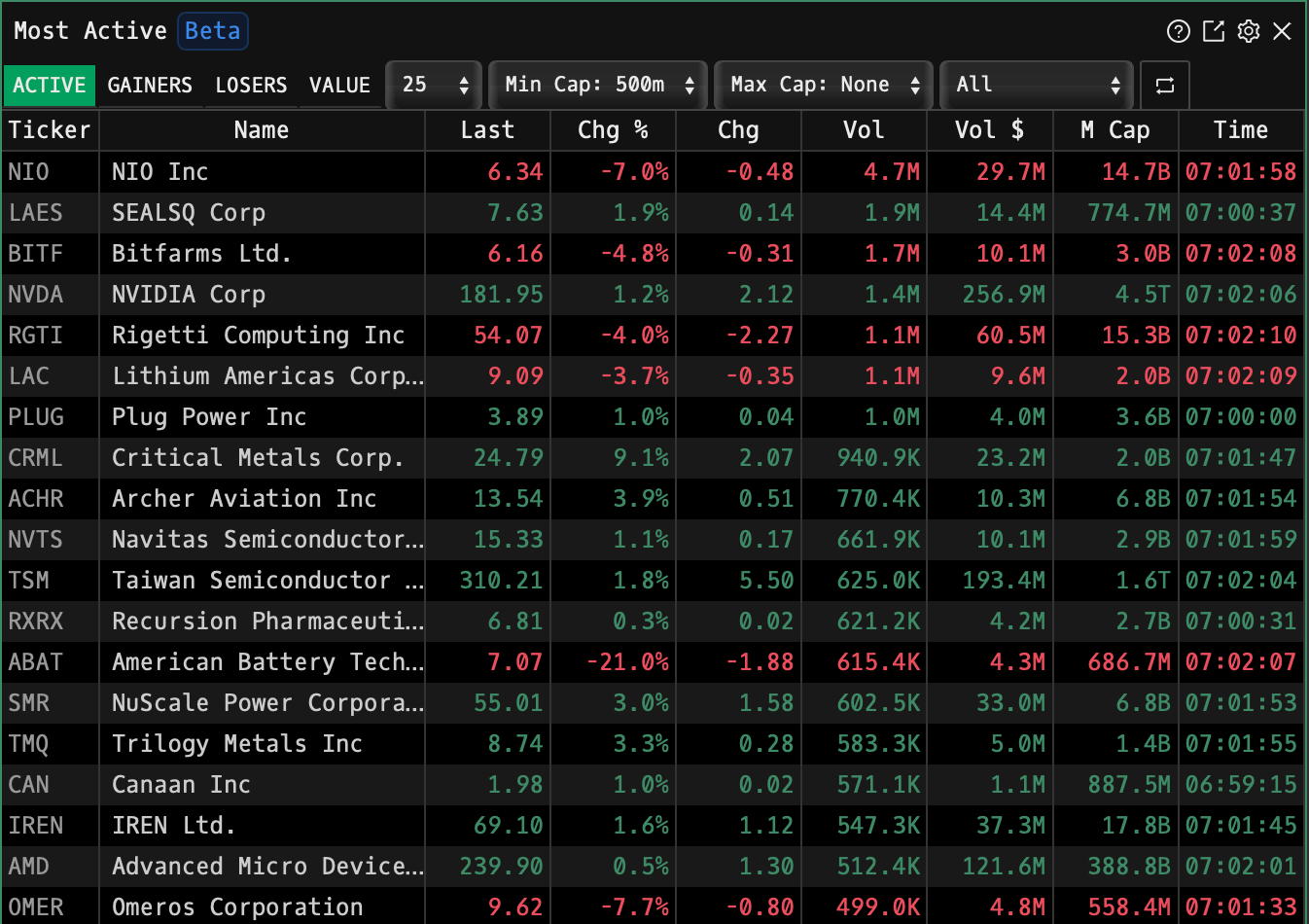Select the BITF ticker

click(x=36, y=254)
